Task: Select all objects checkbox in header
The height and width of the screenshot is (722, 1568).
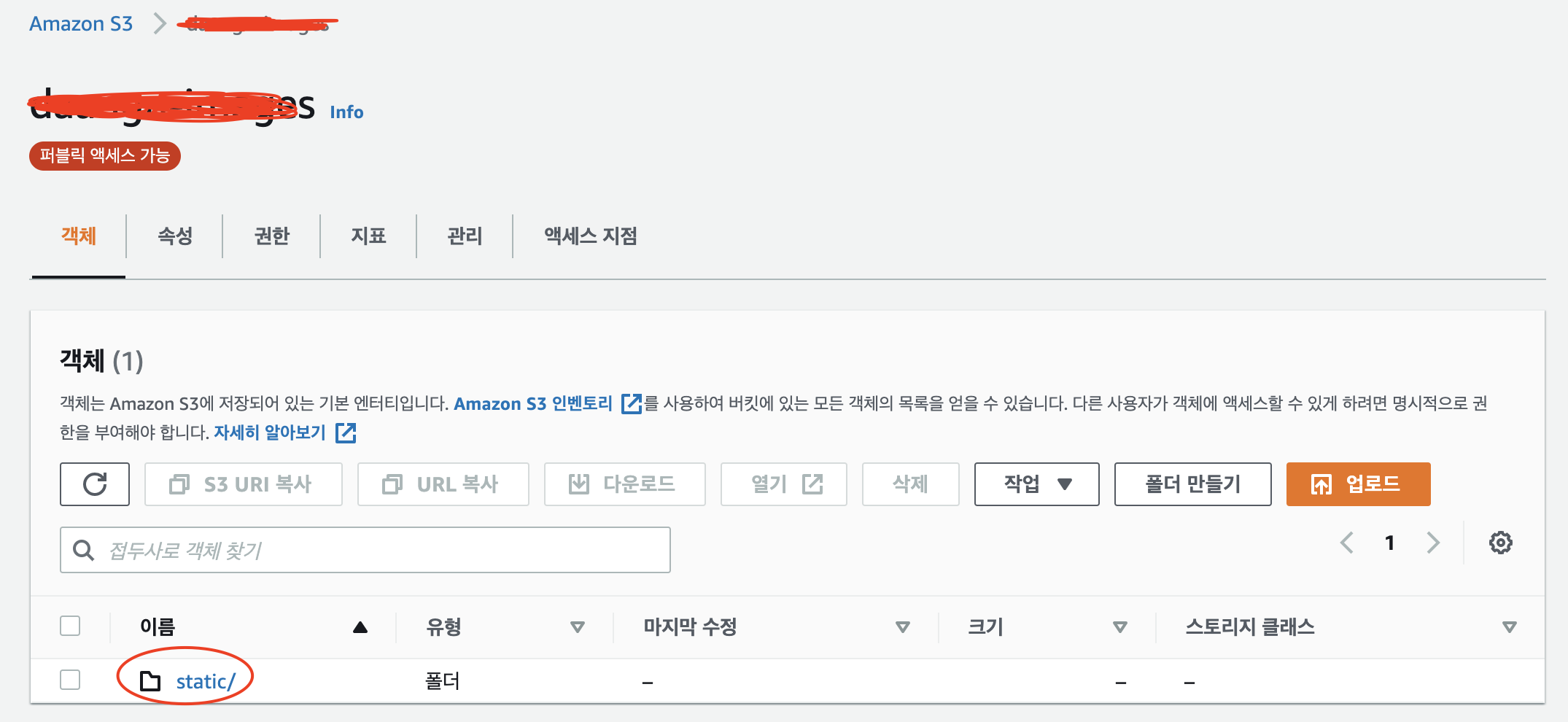Action: point(70,626)
